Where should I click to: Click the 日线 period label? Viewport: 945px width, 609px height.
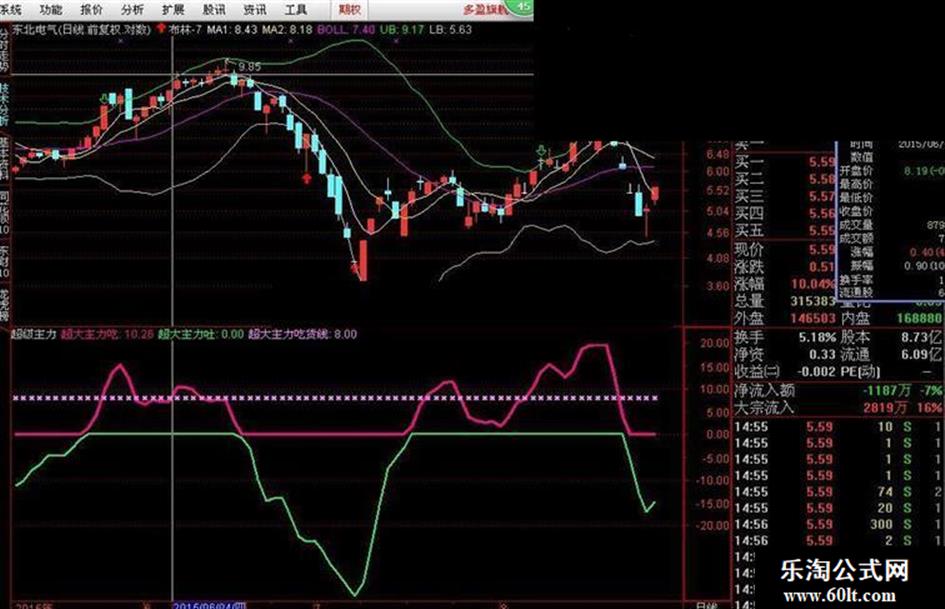[x=706, y=605]
